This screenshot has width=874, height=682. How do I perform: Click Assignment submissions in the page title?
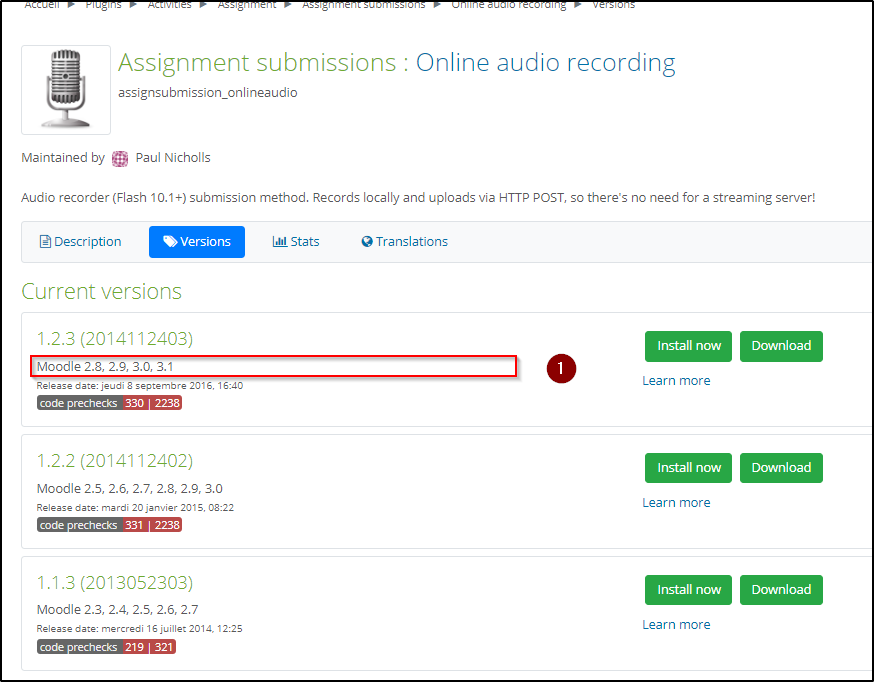256,63
